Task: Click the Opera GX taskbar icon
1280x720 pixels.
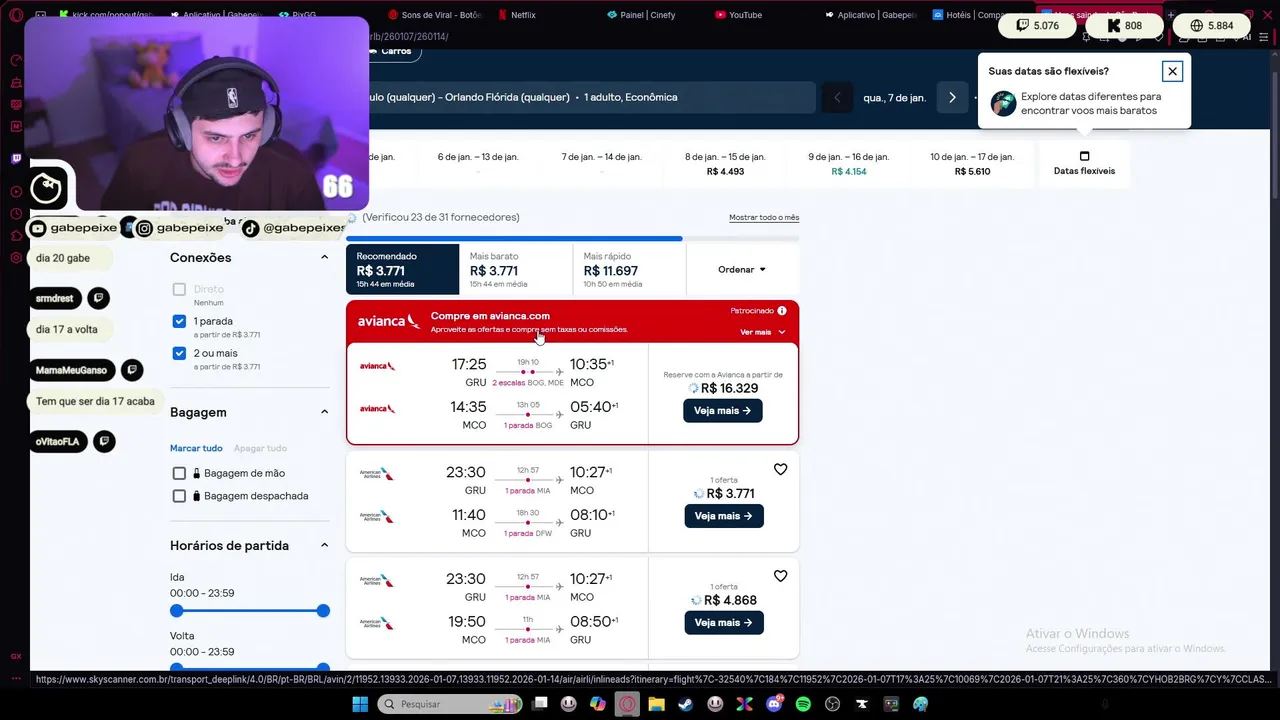Action: pos(627,704)
